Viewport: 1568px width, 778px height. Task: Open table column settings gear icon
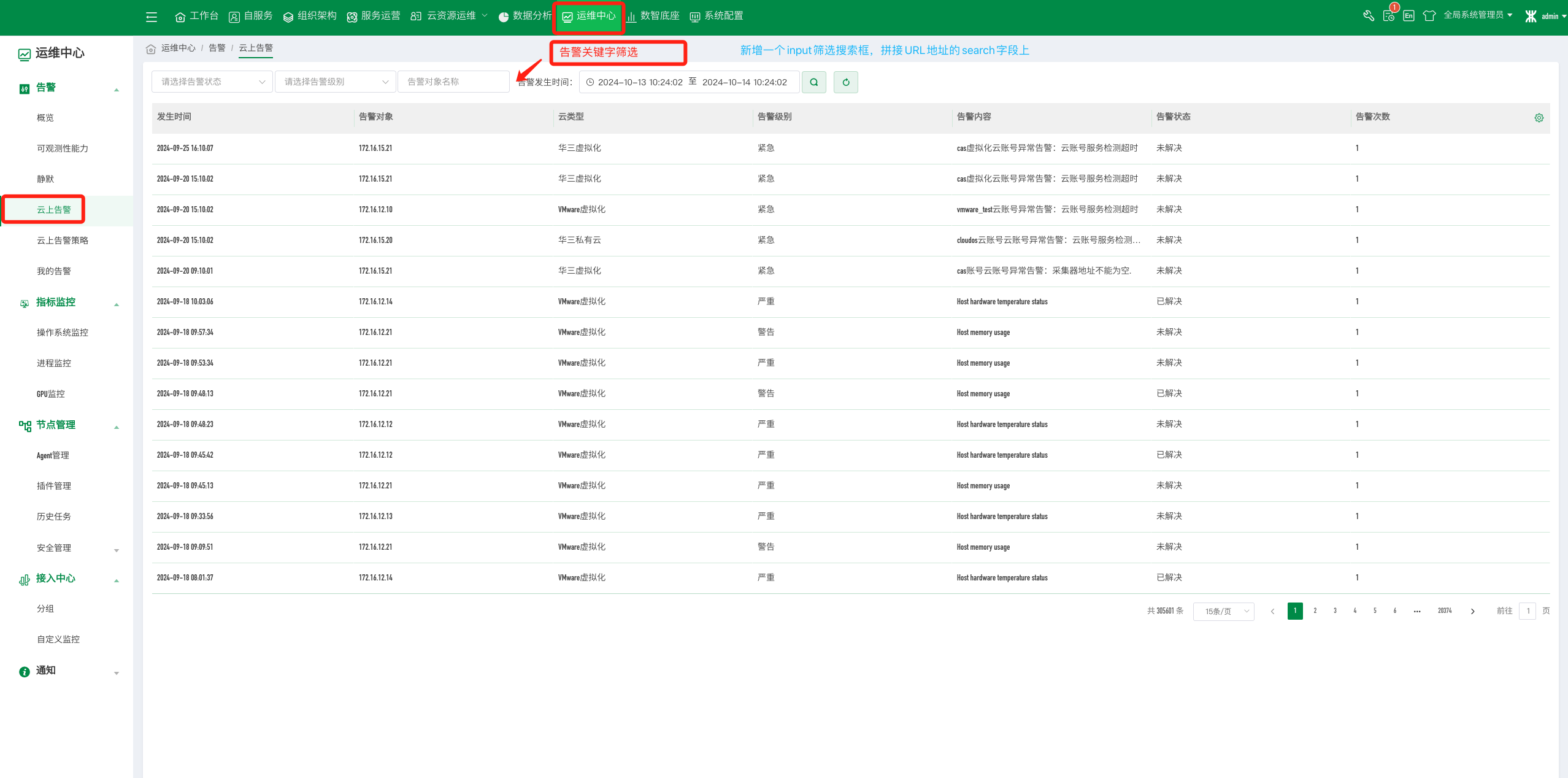tap(1539, 118)
